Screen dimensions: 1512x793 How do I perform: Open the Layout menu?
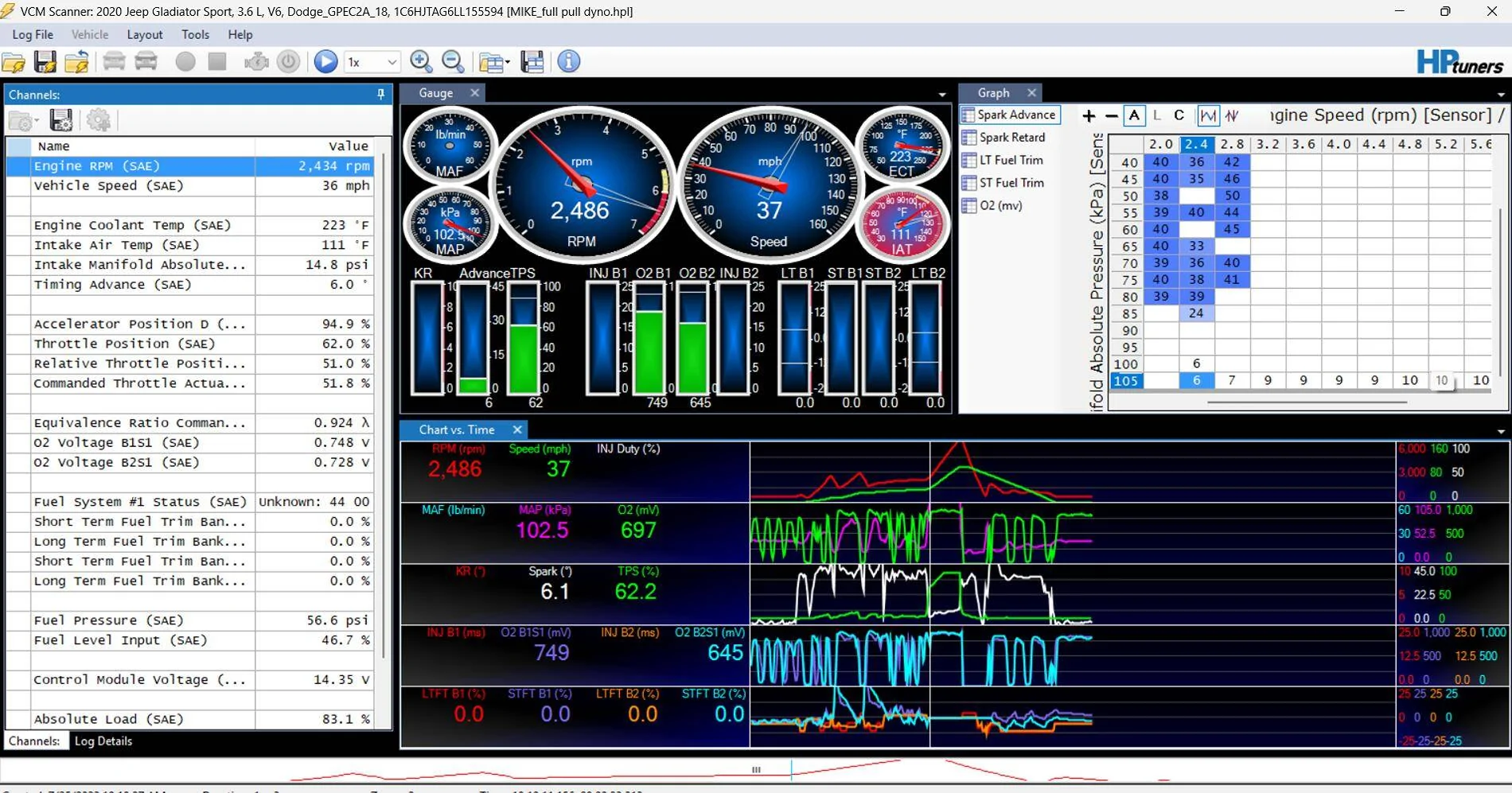tap(145, 35)
